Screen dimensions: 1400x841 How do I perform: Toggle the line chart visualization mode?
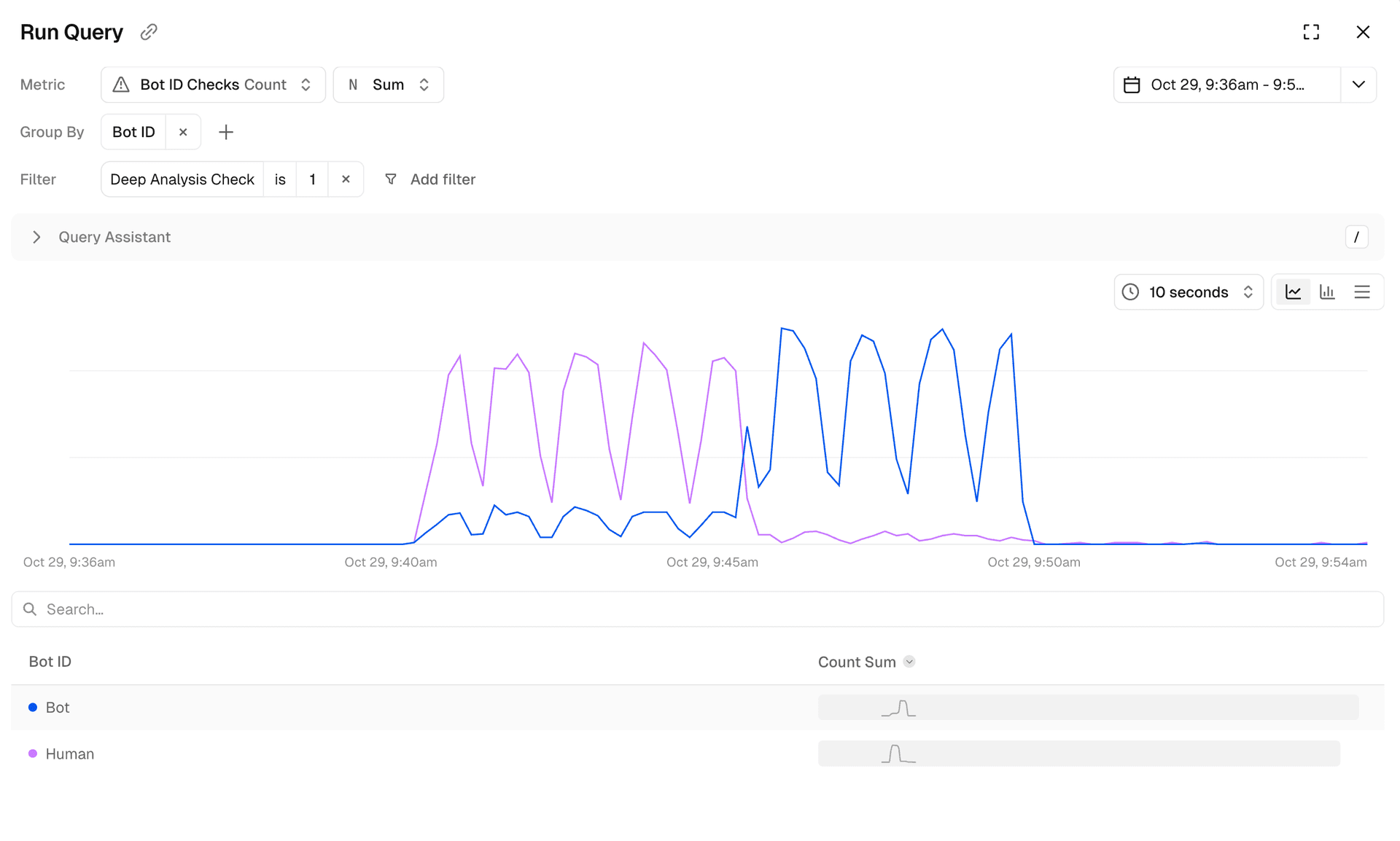point(1293,292)
